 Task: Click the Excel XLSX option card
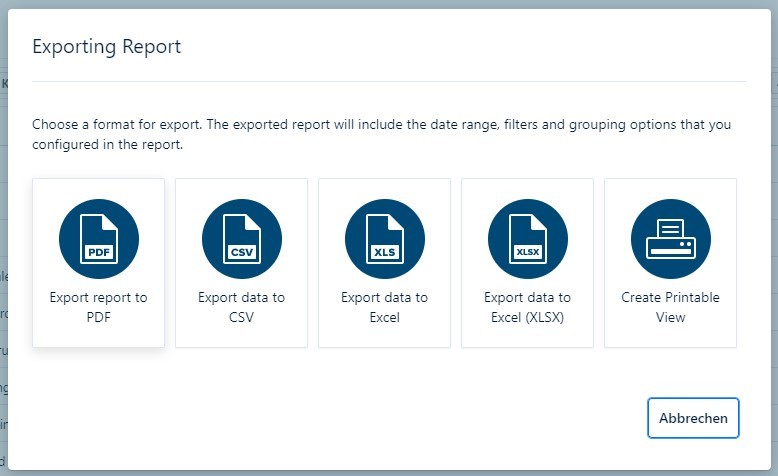(x=528, y=335)
